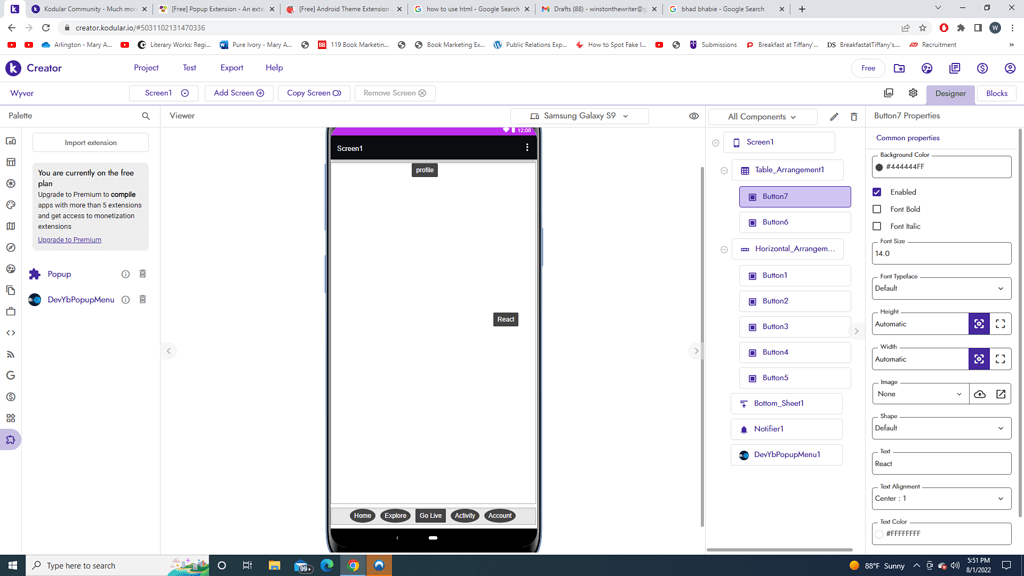1024x576 pixels.
Task: Open Google palette category icon
Action: click(10, 376)
